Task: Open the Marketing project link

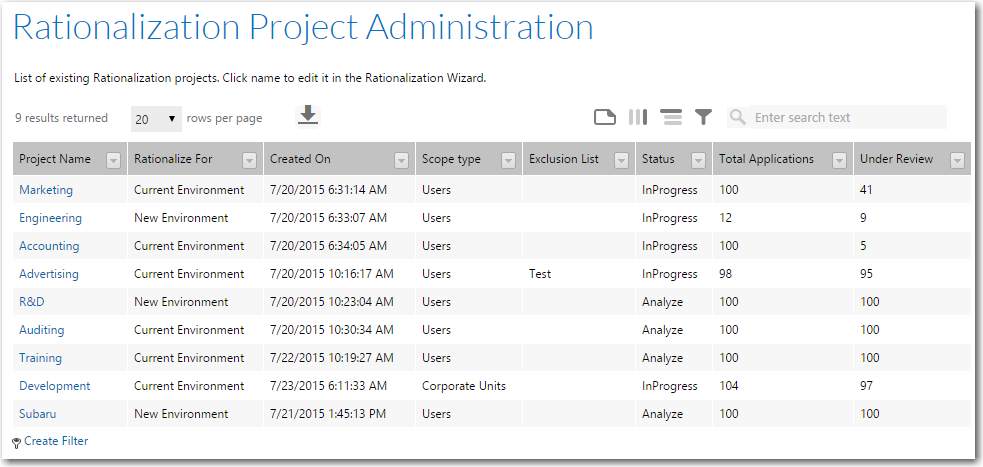Action: [x=46, y=190]
